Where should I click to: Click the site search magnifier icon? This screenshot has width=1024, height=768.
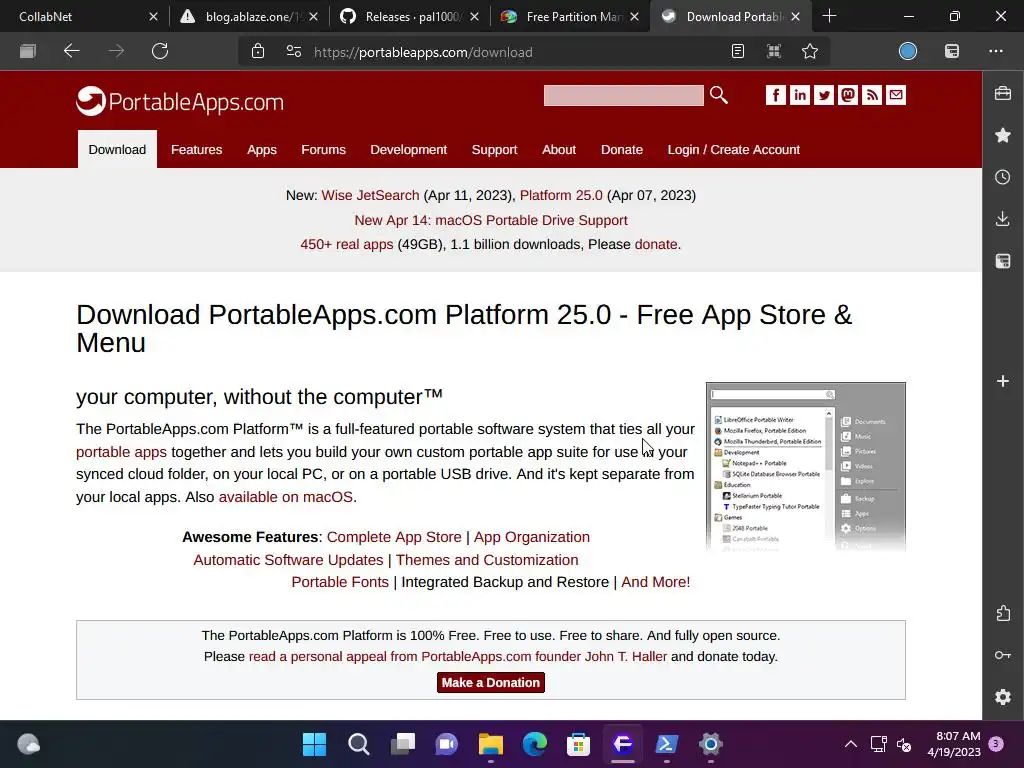pos(718,95)
